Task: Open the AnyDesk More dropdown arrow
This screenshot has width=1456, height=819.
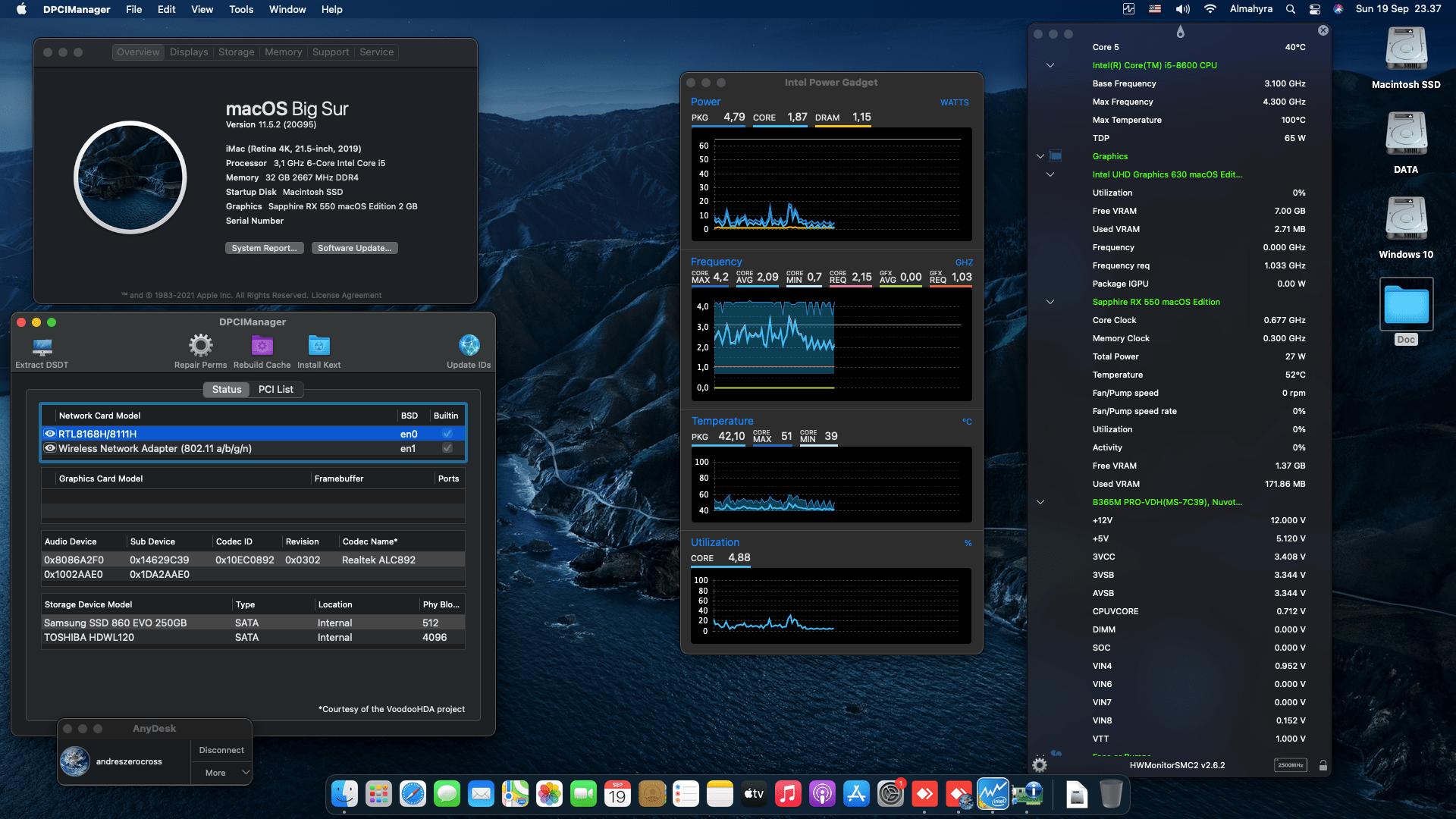Action: pos(245,773)
